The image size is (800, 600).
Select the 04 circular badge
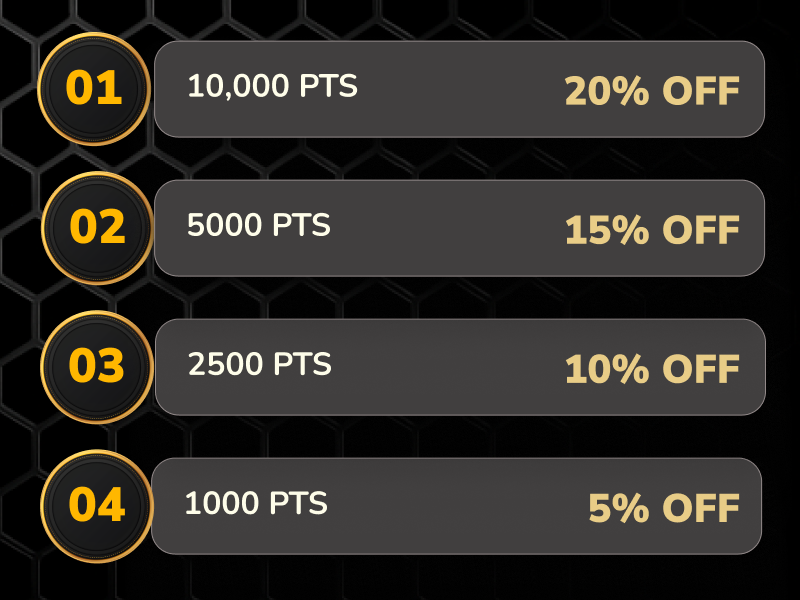click(96, 506)
